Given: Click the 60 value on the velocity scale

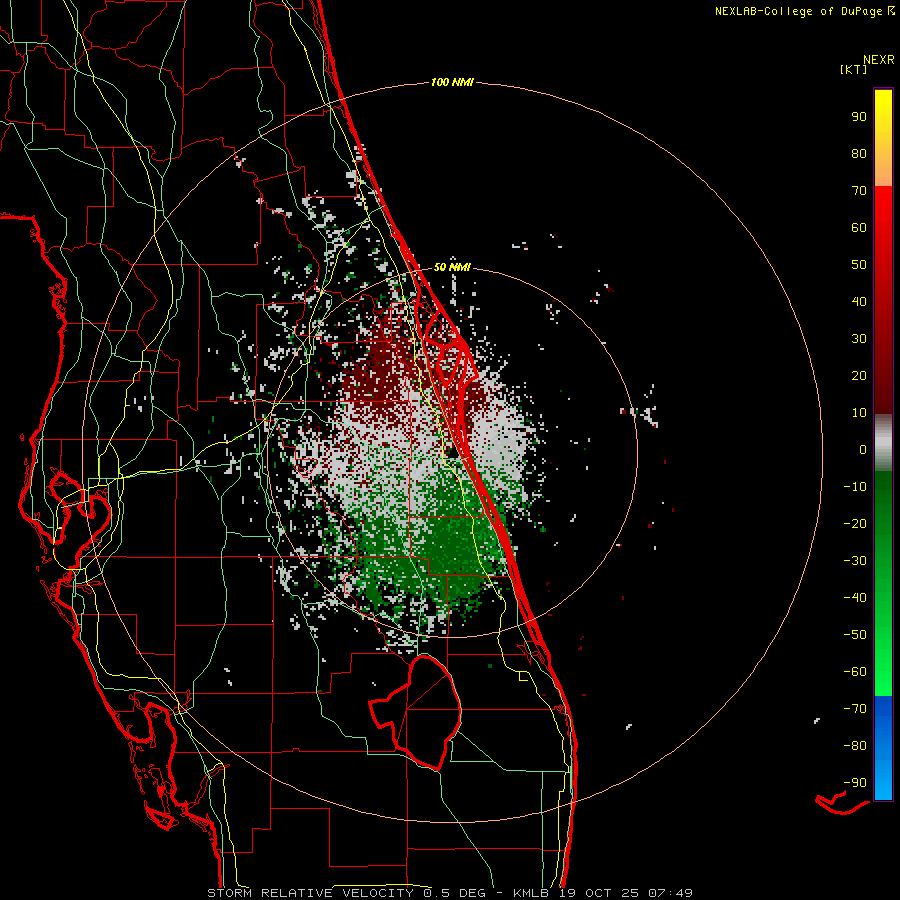Looking at the screenshot, I should tap(859, 227).
